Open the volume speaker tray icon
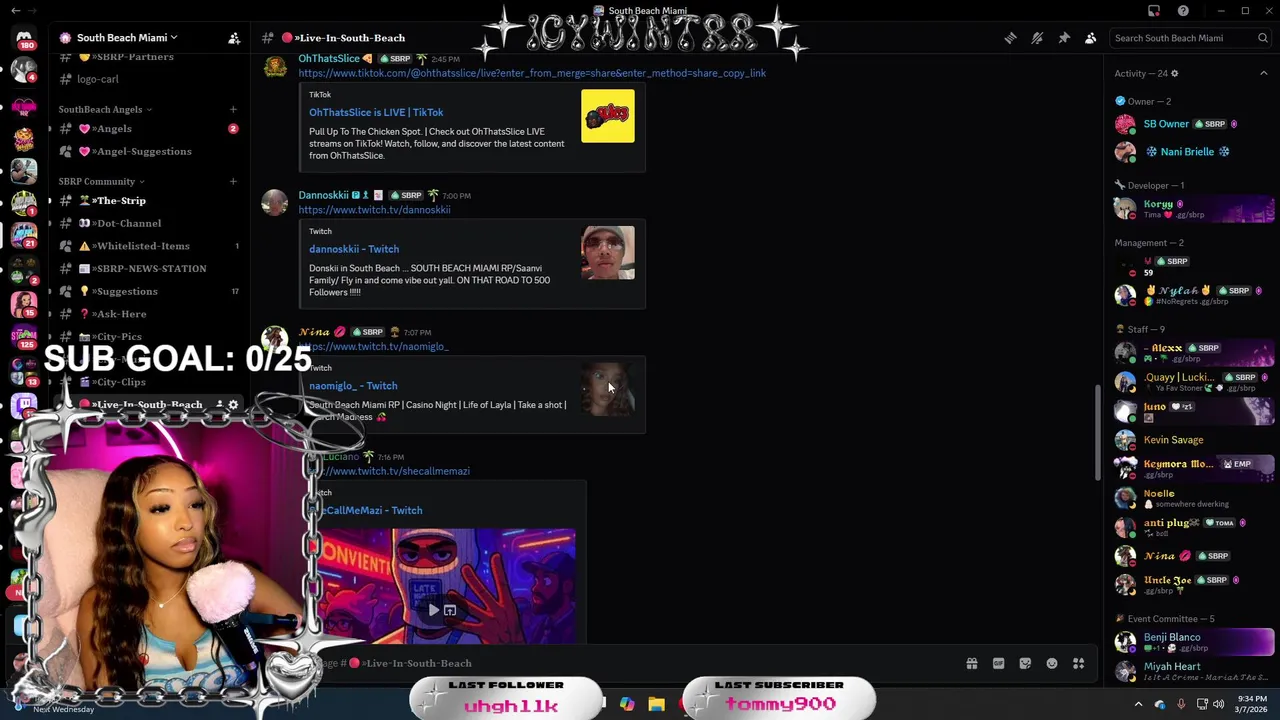1280x720 pixels. pos(1218,704)
